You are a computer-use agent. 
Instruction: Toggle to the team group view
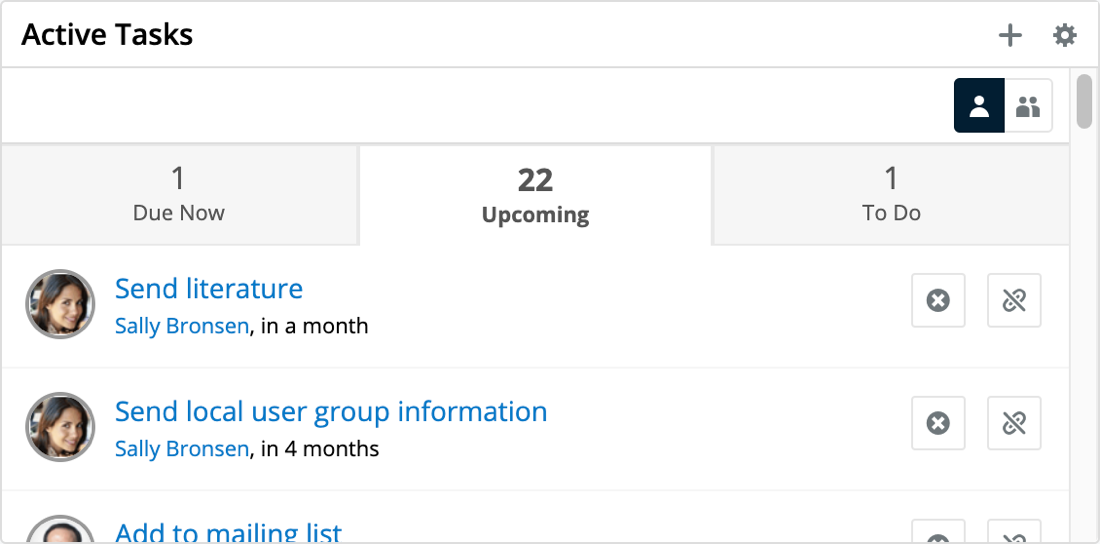click(x=1028, y=106)
